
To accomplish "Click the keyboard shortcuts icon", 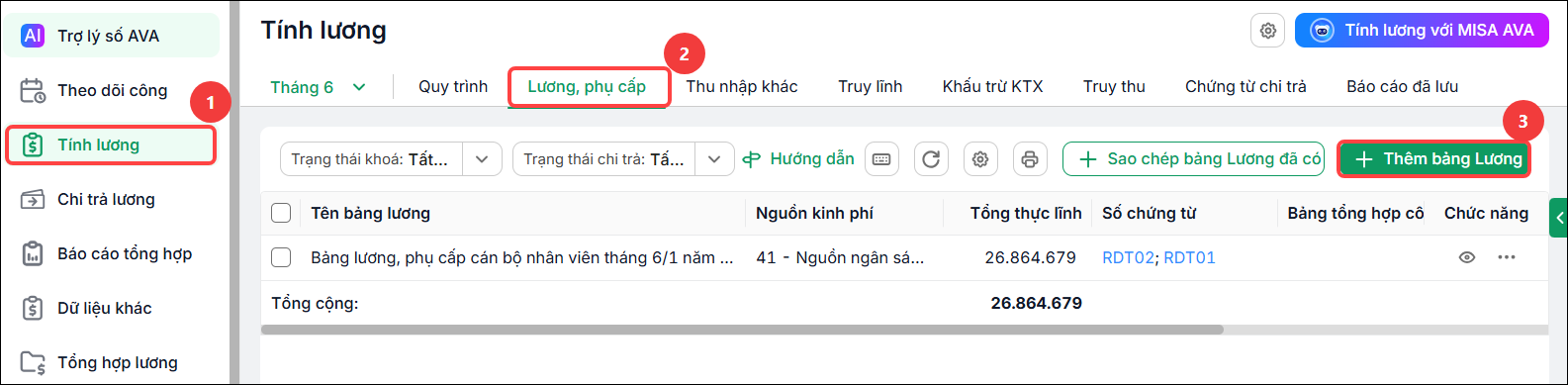I will (x=881, y=159).
